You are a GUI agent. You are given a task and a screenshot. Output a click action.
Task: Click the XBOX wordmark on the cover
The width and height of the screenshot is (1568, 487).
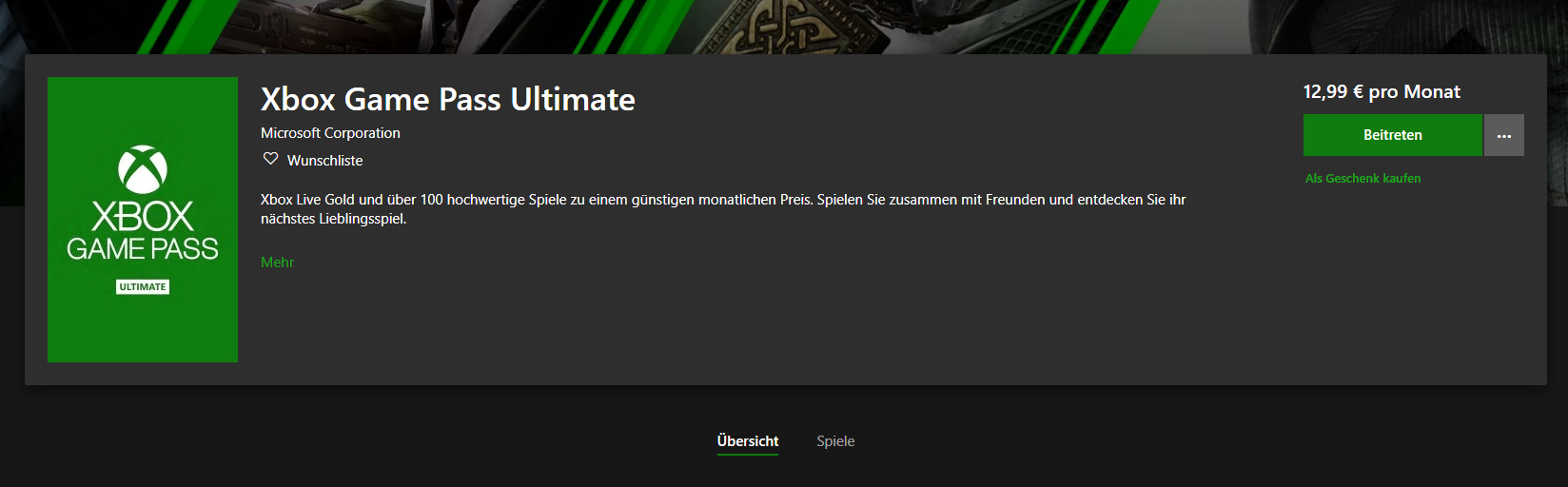pyautogui.click(x=143, y=217)
